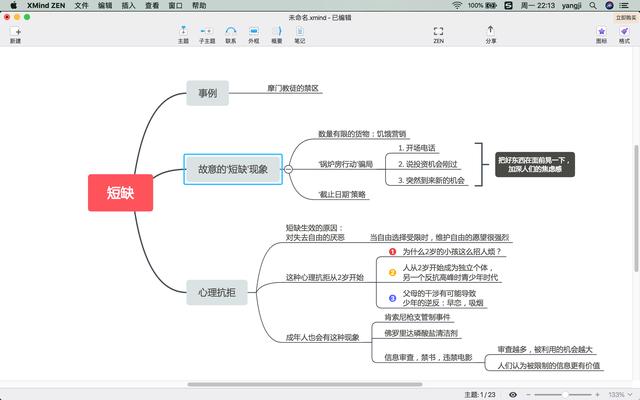Select the 1. 开场电话 subtopic

(x=417, y=148)
